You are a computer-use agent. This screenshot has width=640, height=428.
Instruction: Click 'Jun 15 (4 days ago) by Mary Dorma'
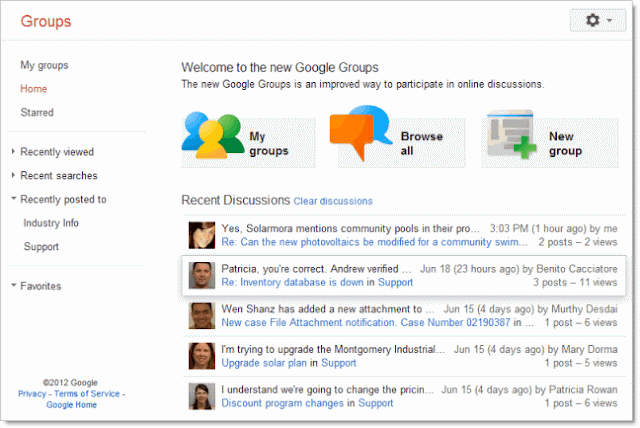536,349
